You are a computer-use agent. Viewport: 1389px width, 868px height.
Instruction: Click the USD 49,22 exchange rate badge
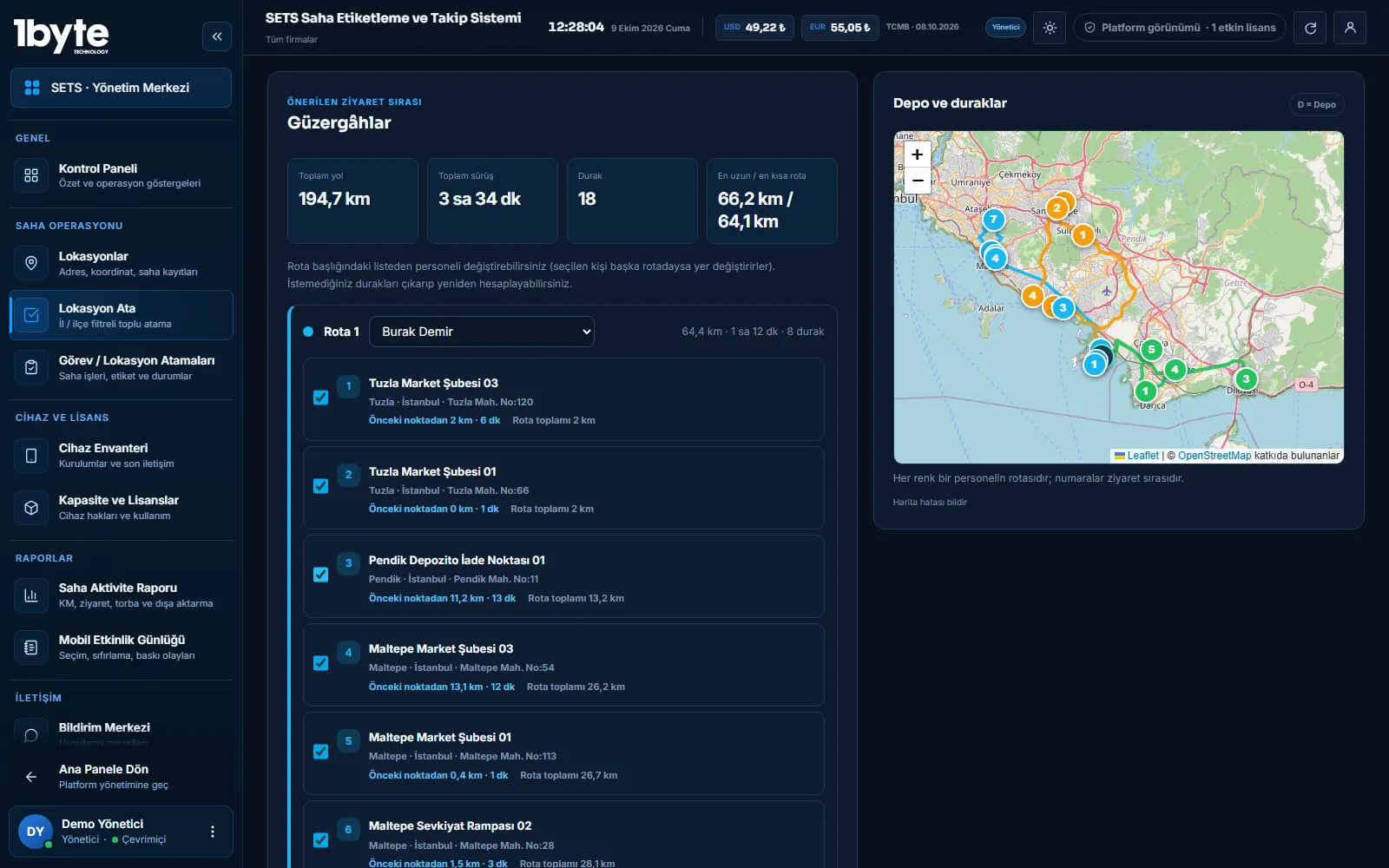pos(754,28)
